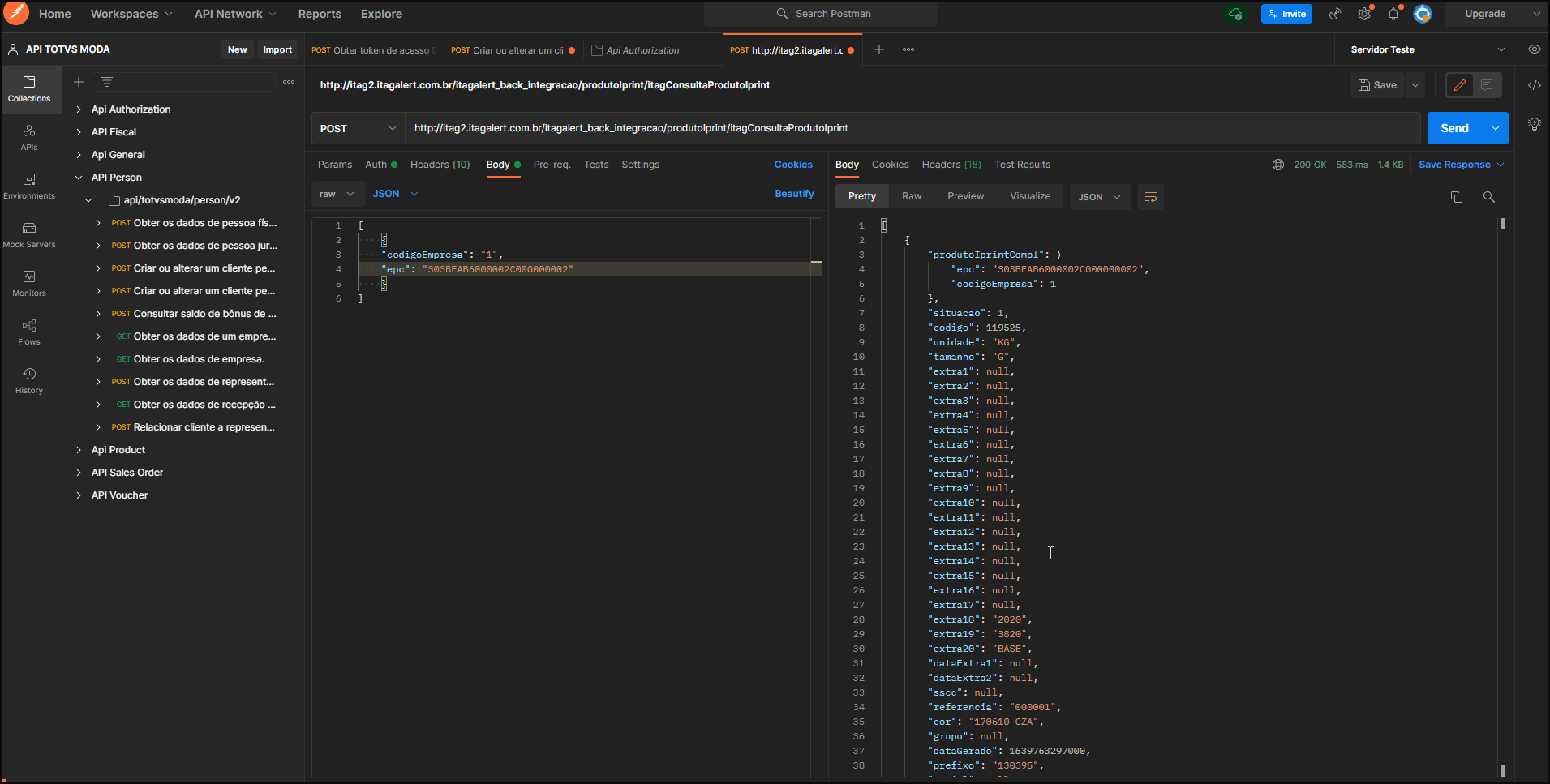Click the Beautify link
Viewport: 1550px width, 784px height.
[793, 194]
